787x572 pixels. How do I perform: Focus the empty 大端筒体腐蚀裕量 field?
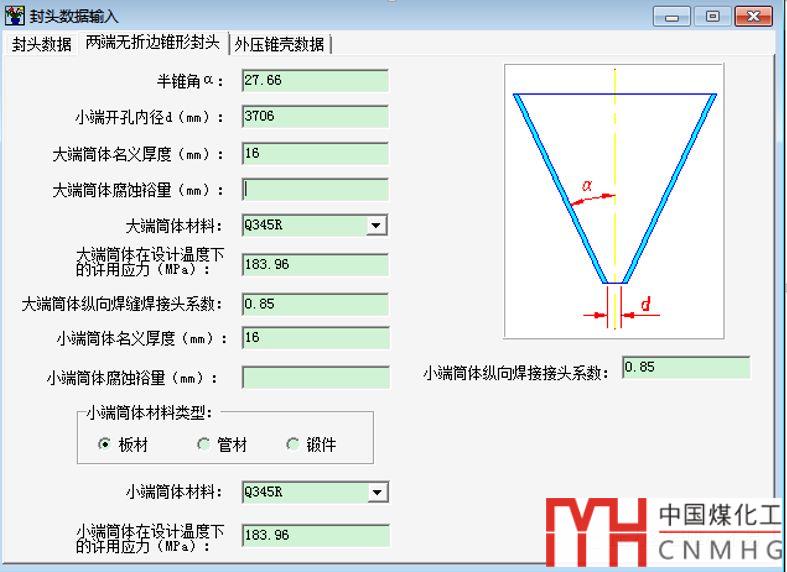(x=315, y=190)
